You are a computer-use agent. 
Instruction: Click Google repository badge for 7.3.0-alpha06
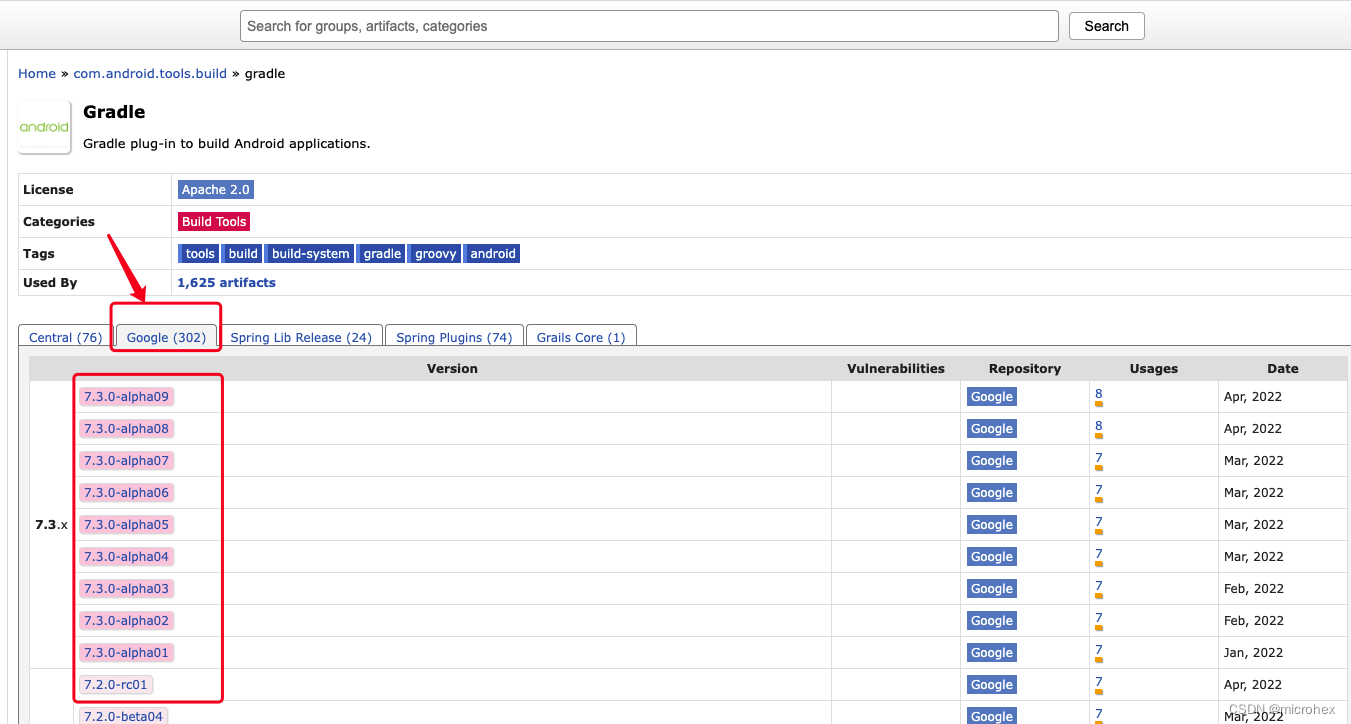[x=992, y=493]
